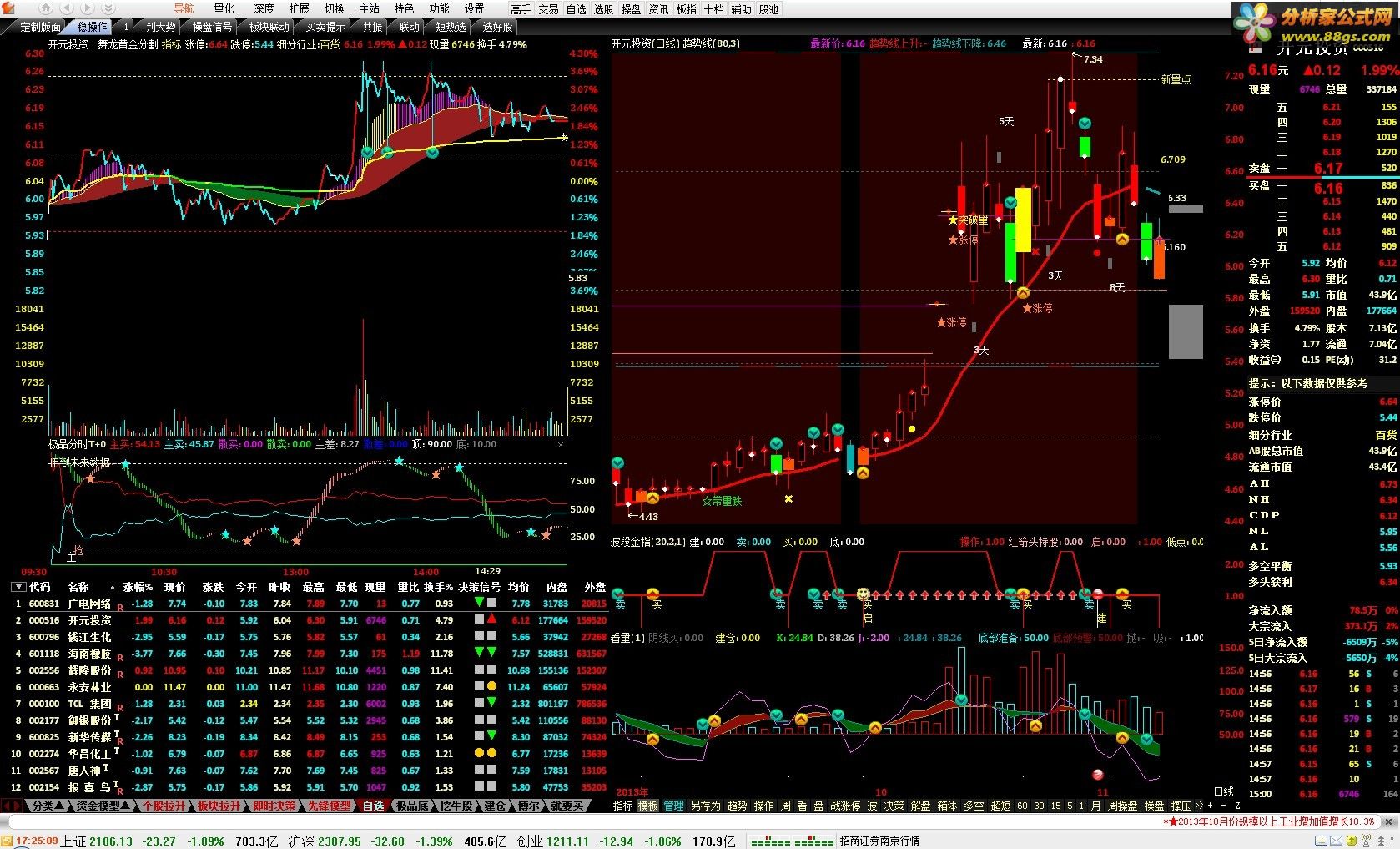The height and width of the screenshot is (849, 1400).
Task: Select stock row 000100 TCL 集团
Action: [x=310, y=704]
